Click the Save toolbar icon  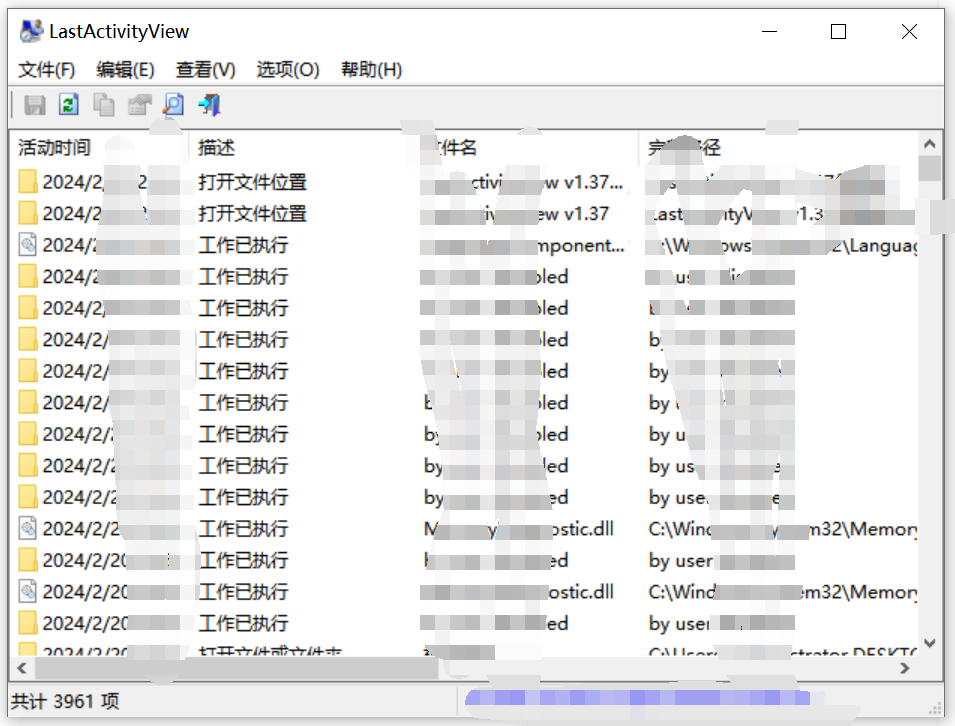[x=35, y=105]
